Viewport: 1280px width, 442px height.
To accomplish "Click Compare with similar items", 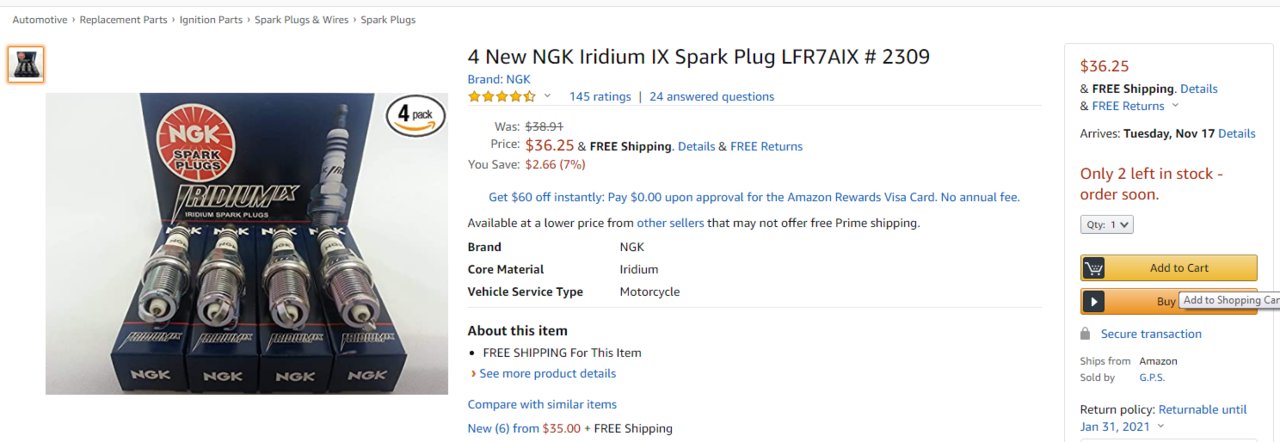I will [x=542, y=405].
